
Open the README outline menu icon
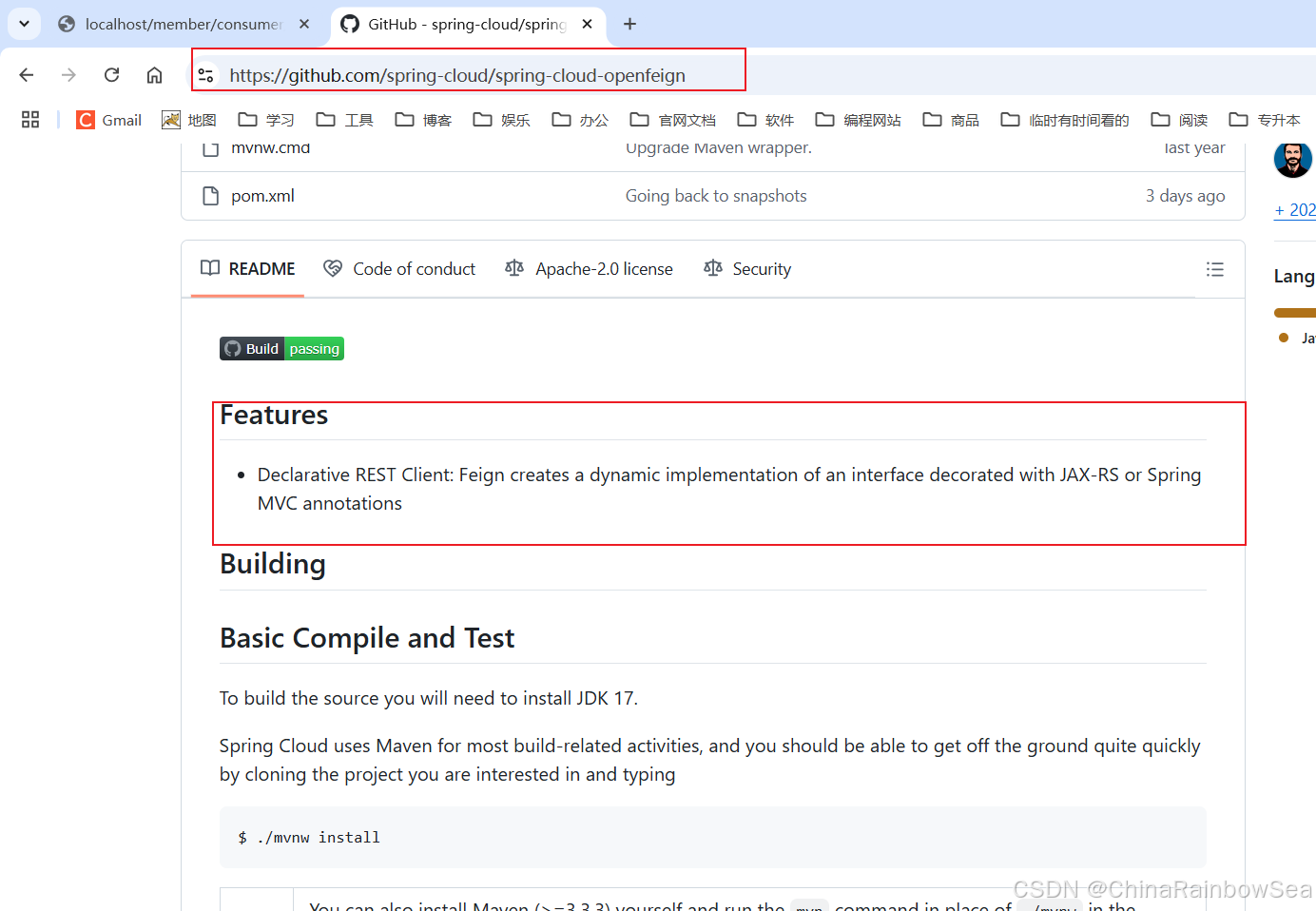tap(1215, 269)
